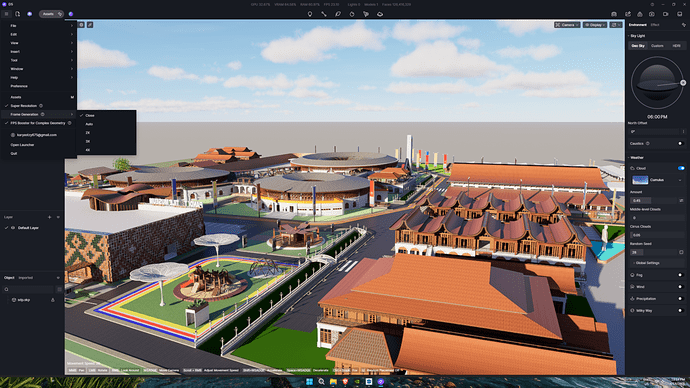Image resolution: width=690 pixels, height=388 pixels.
Task: Expand the Insert submenu
Action: click(x=39, y=52)
